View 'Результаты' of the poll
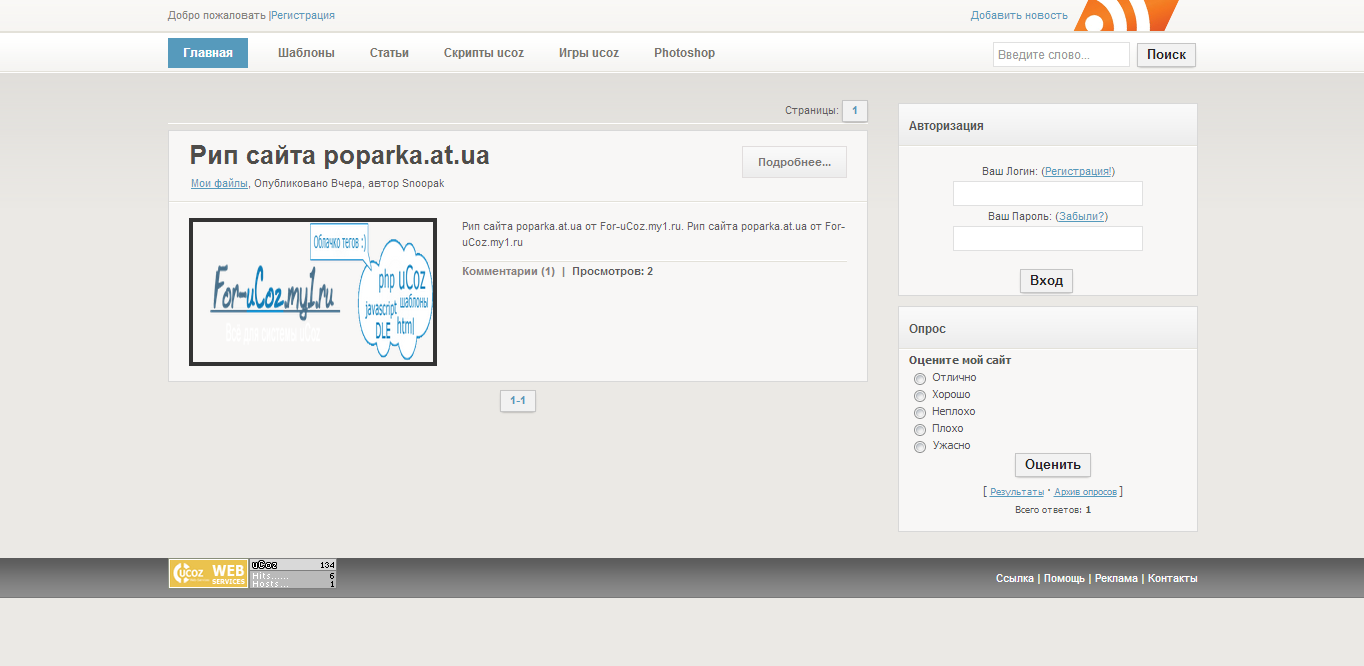Image resolution: width=1364 pixels, height=666 pixels. (1015, 491)
